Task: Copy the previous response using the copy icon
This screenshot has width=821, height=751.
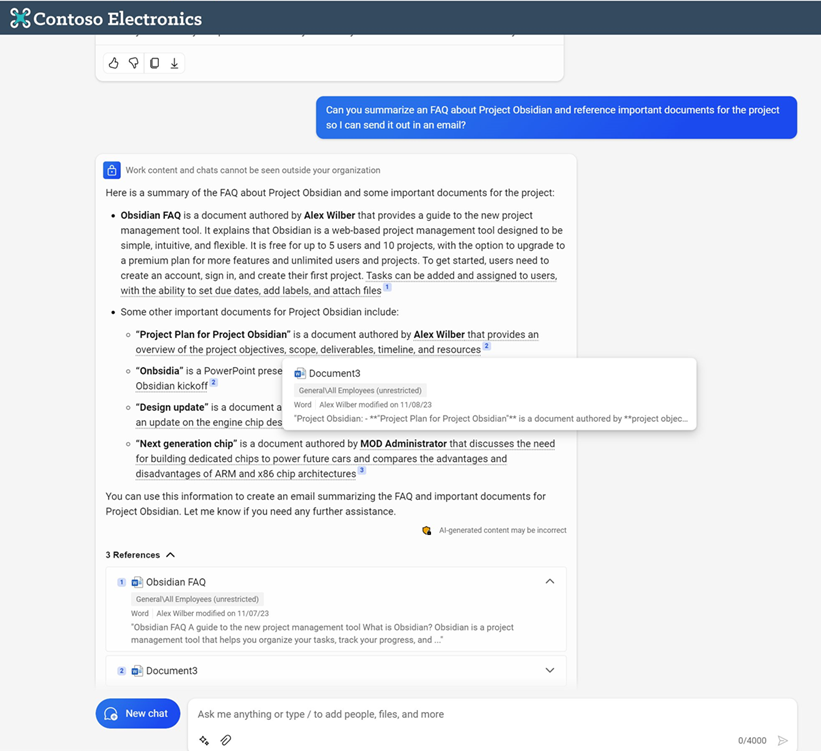Action: point(154,63)
